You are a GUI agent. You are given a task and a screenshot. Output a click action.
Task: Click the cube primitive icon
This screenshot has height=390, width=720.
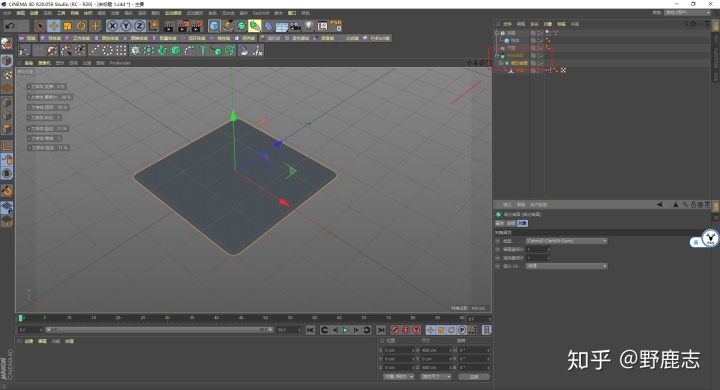(x=214, y=26)
